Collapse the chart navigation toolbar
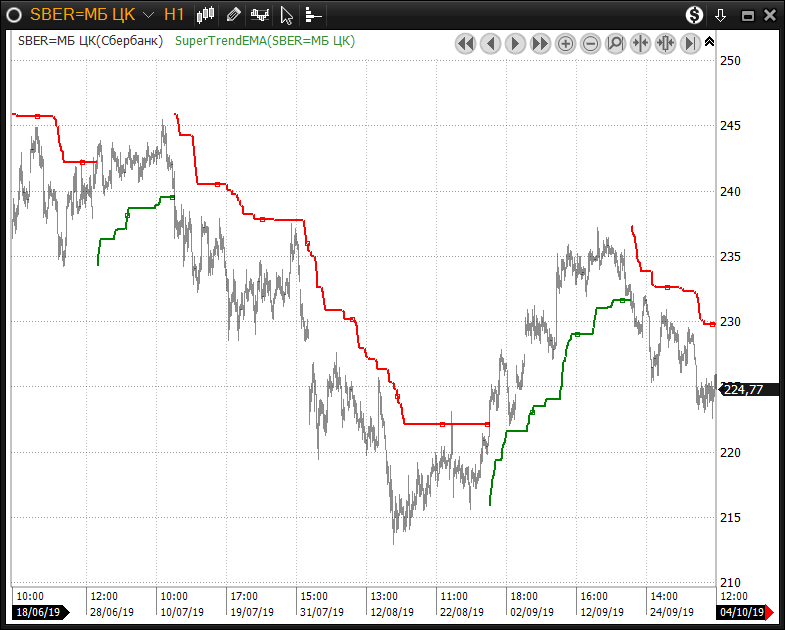The height and width of the screenshot is (630, 785). tap(709, 42)
